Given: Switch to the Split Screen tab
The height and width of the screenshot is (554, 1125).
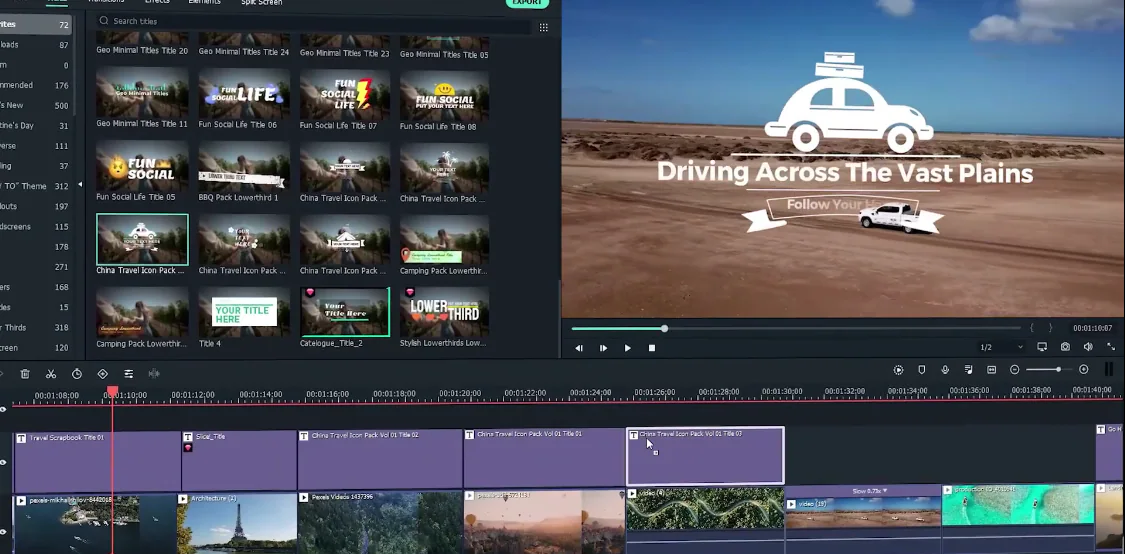Looking at the screenshot, I should tap(262, 3).
